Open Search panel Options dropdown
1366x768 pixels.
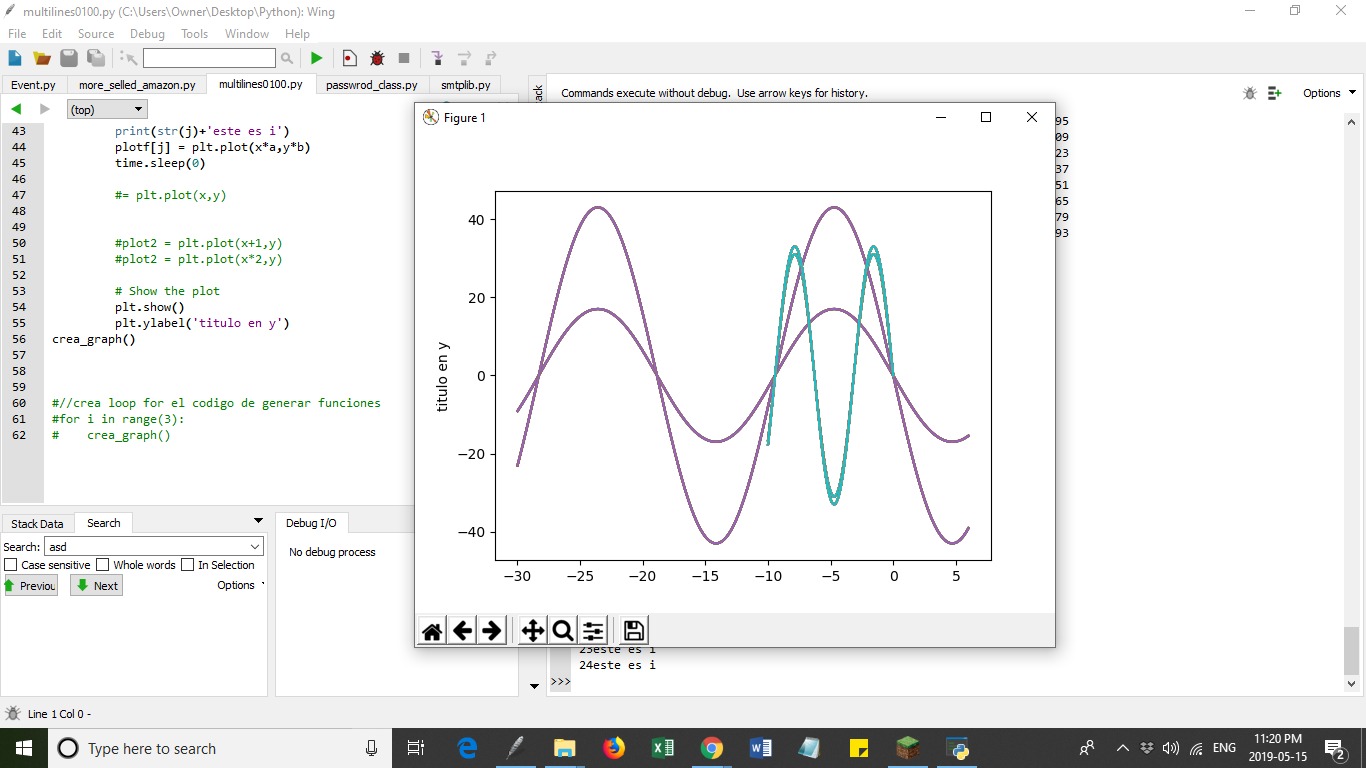pos(241,585)
